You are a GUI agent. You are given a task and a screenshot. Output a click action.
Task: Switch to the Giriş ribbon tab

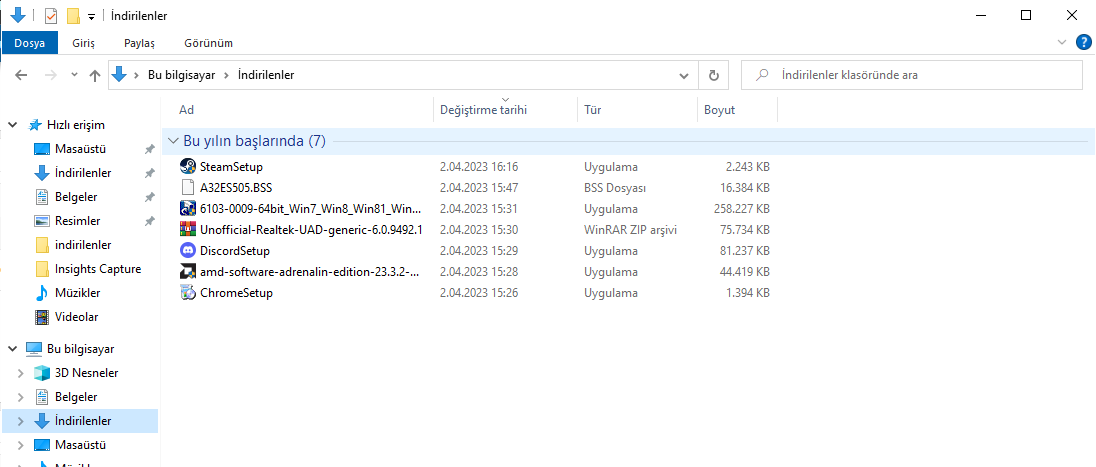click(x=83, y=43)
